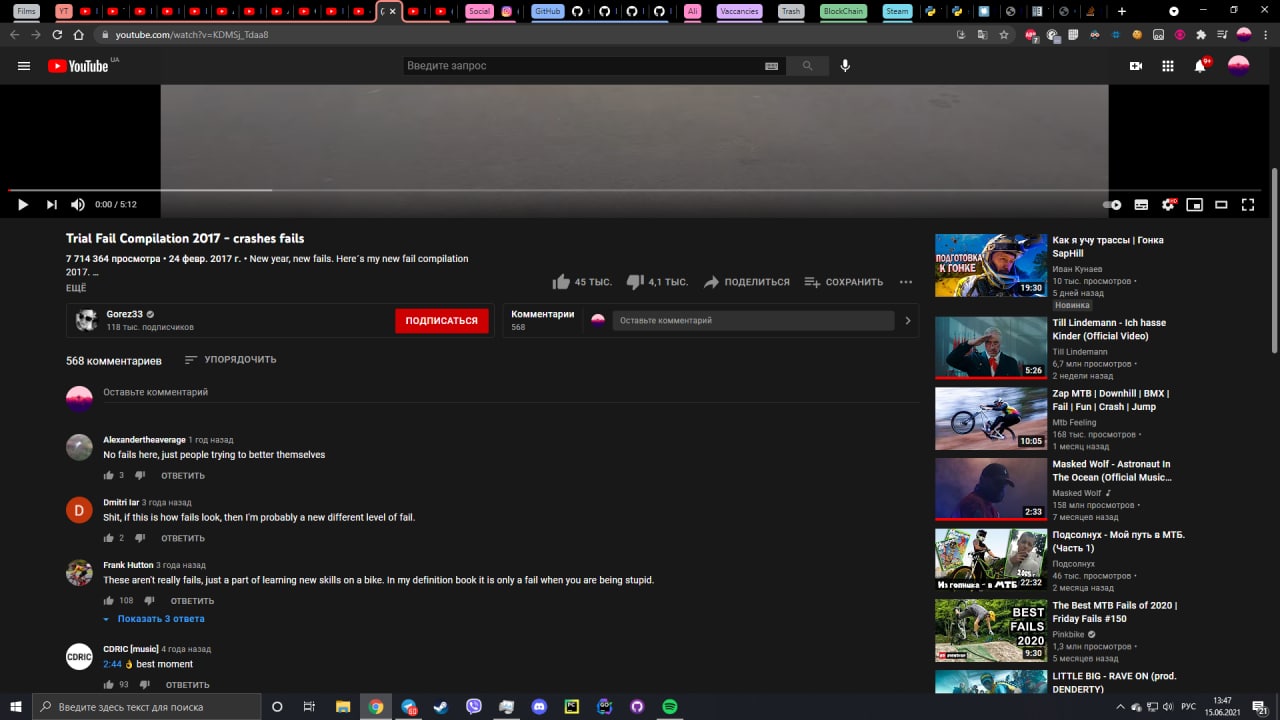The width and height of the screenshot is (1280, 720).
Task: Expand description with ЕЩЁ
Action: pos(76,288)
